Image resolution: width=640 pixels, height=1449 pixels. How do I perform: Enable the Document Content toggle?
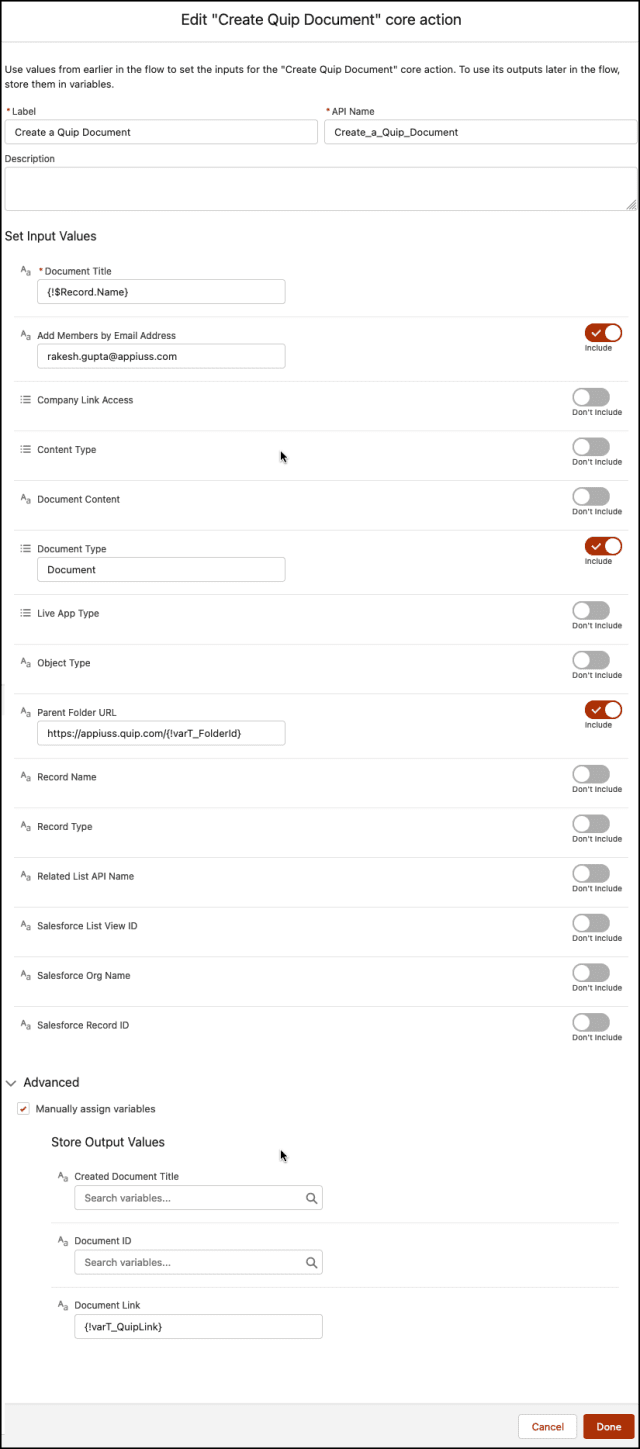591,496
